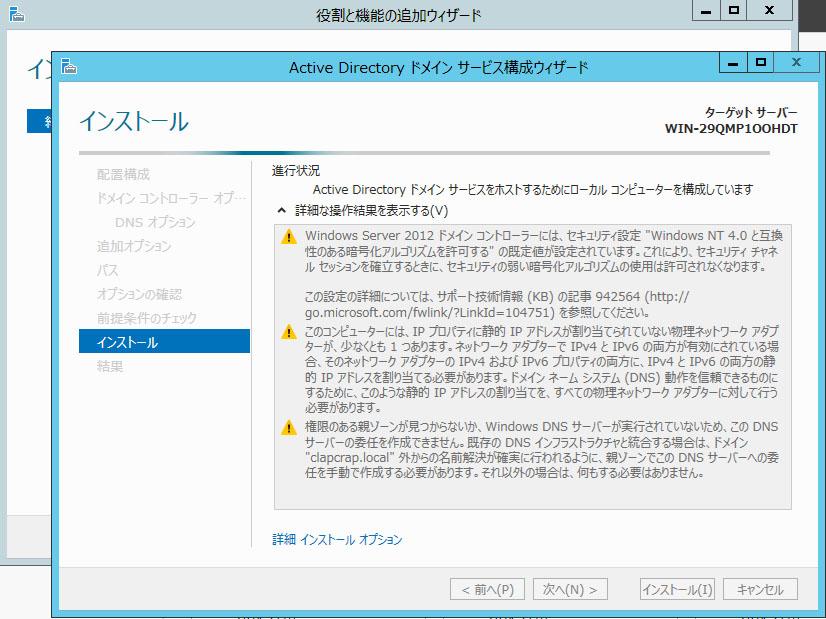Click the ターゲット サーバー label

pyautogui.click(x=751, y=113)
